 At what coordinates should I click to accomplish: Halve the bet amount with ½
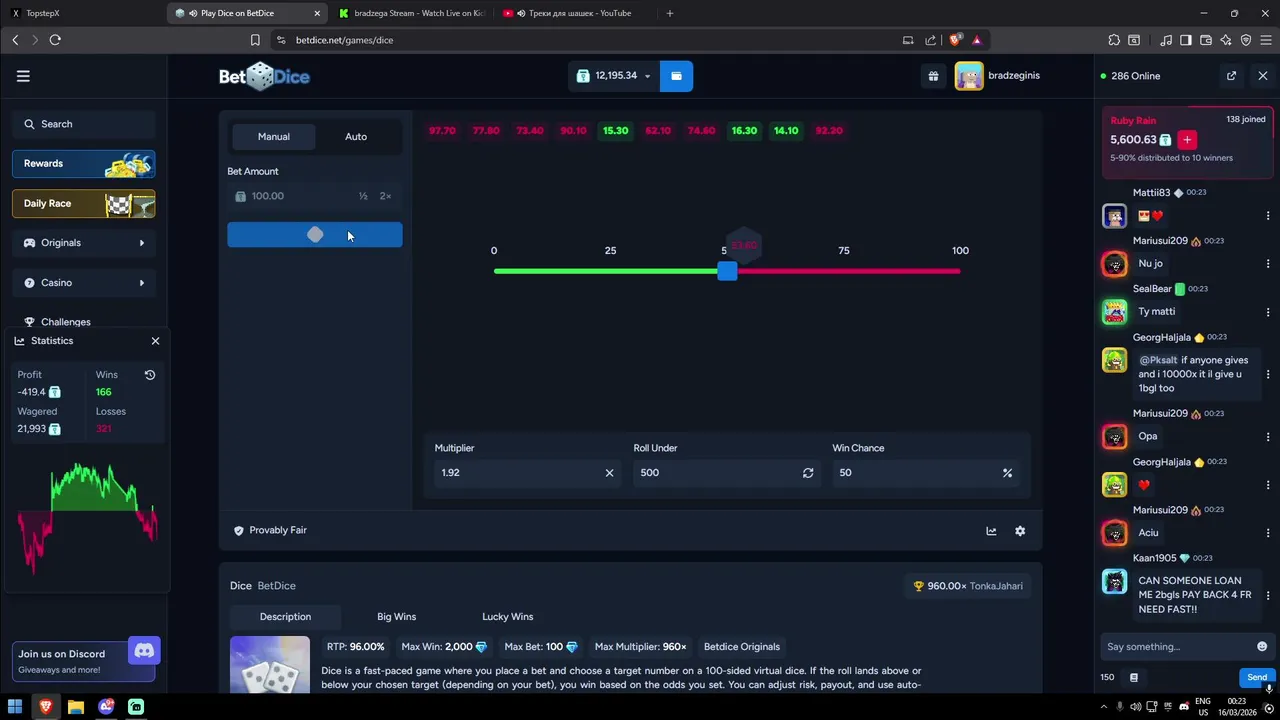(363, 196)
